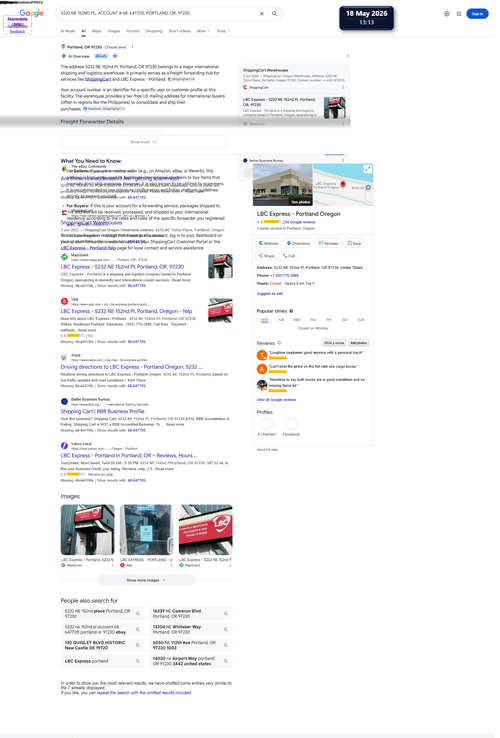Click the Choose area link
500x738 pixels.
pyautogui.click(x=115, y=47)
